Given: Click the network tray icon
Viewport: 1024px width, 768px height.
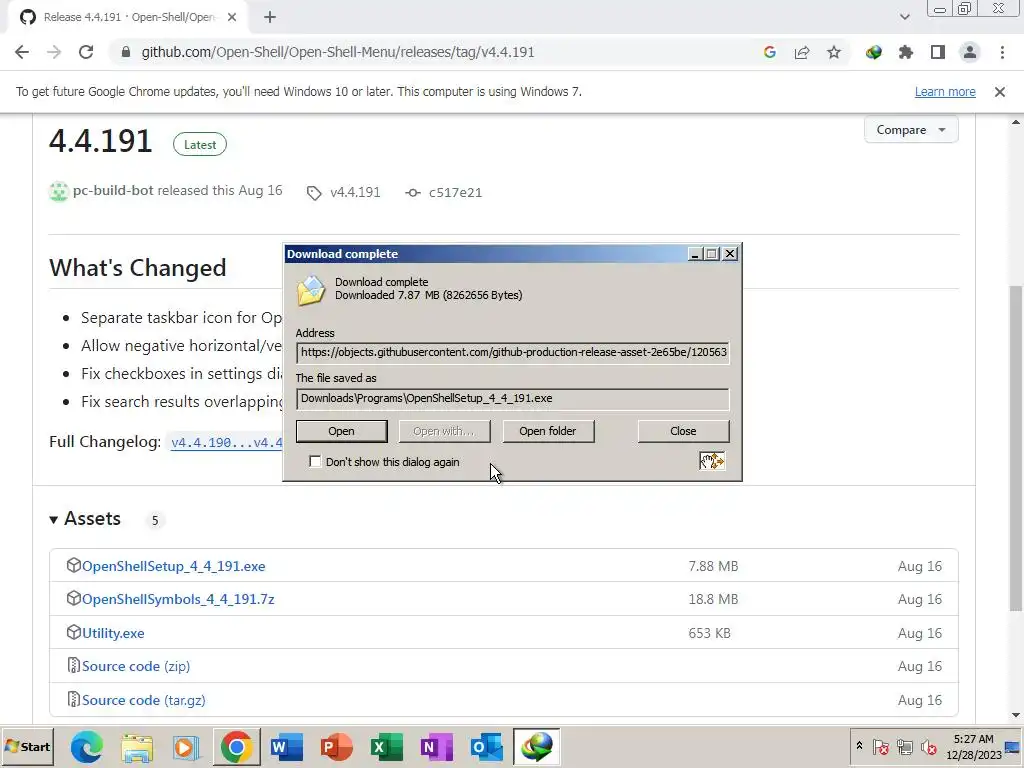Looking at the screenshot, I should 904,746.
